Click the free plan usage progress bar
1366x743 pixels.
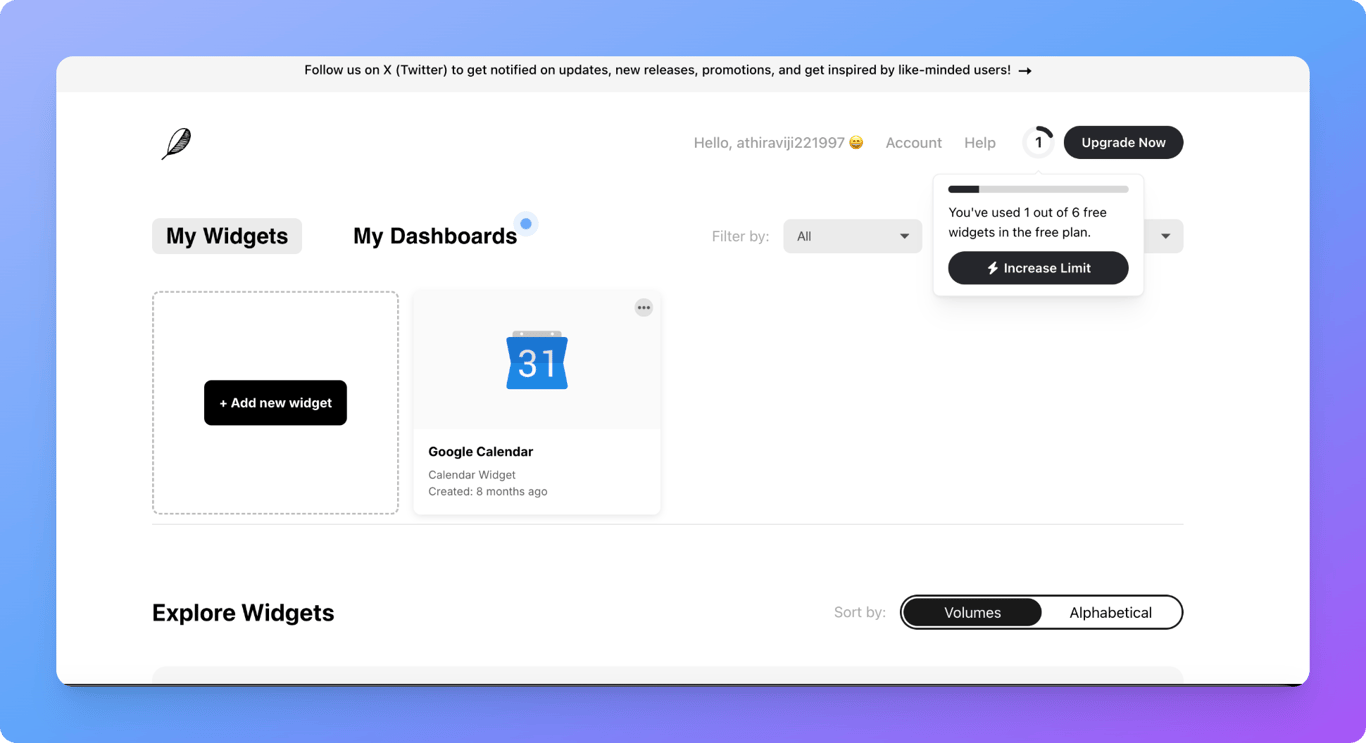click(x=1038, y=189)
